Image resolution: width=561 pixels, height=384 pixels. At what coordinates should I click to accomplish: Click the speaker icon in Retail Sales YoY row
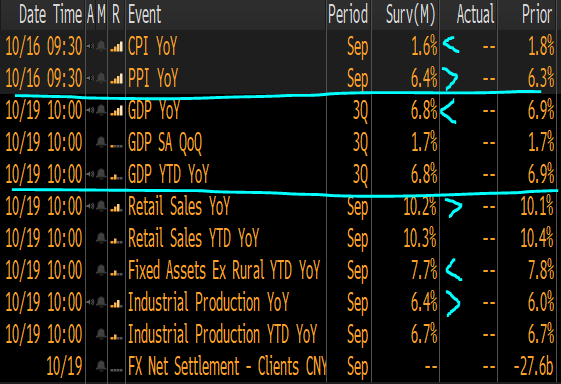point(91,206)
